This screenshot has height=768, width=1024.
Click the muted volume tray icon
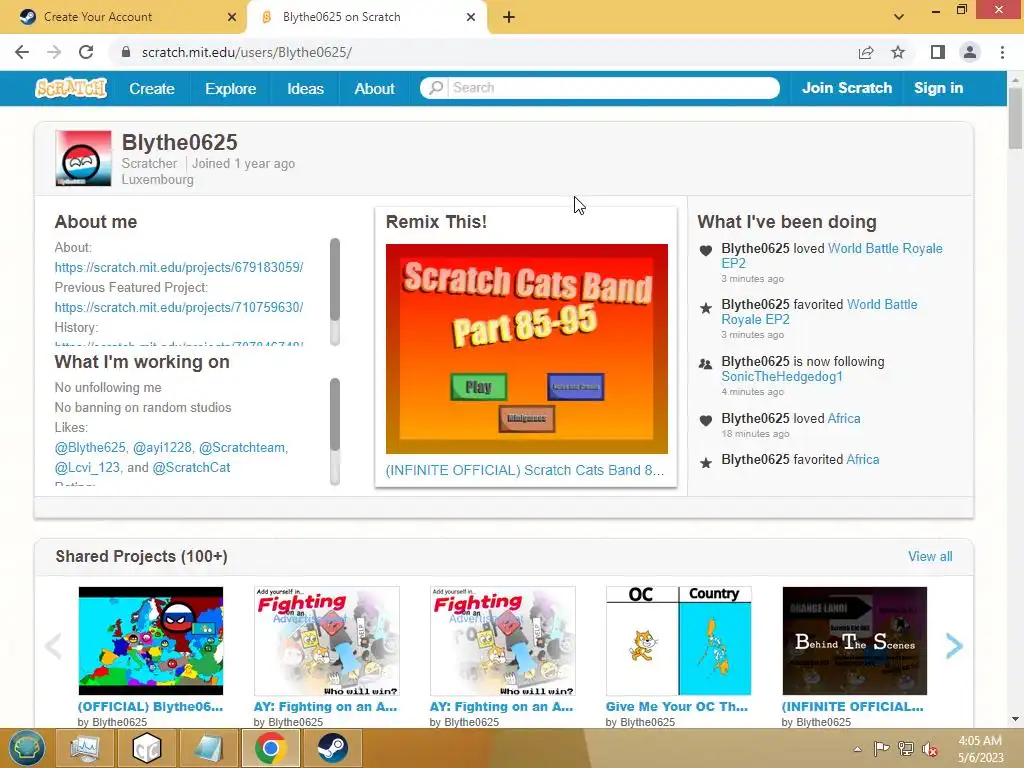pos(929,748)
